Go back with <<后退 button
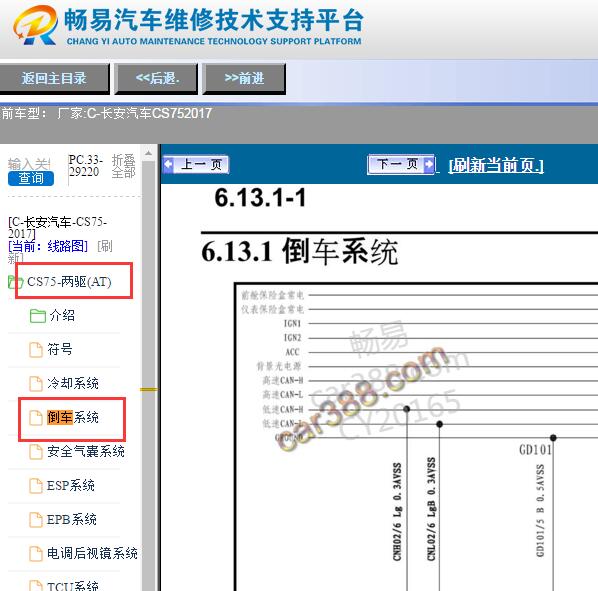This screenshot has height=591, width=598. [x=156, y=79]
